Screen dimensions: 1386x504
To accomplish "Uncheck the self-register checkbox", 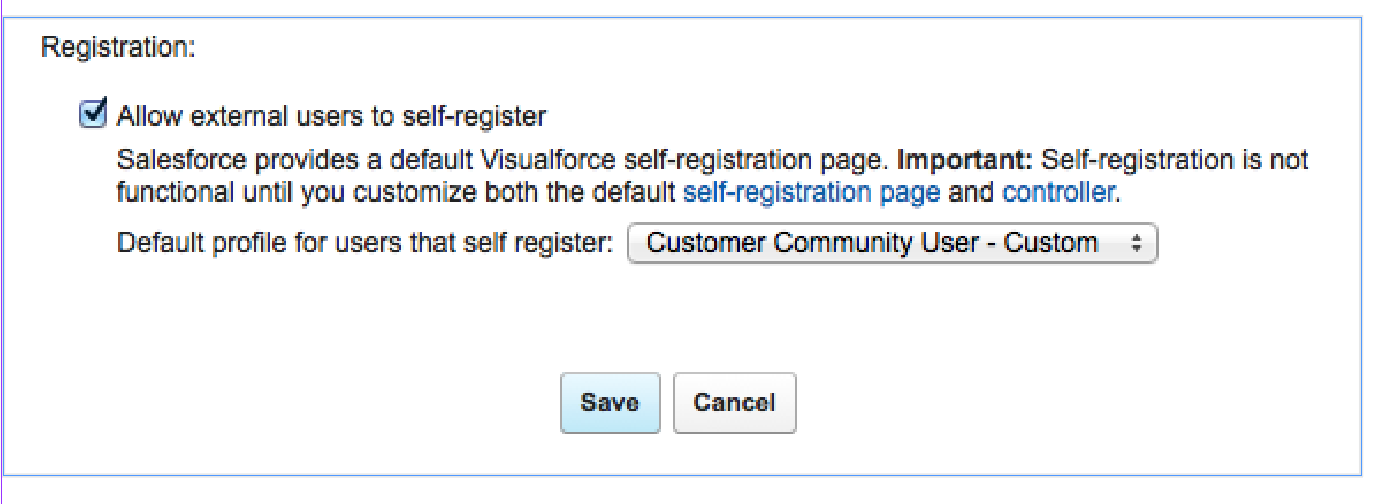I will 93,116.
